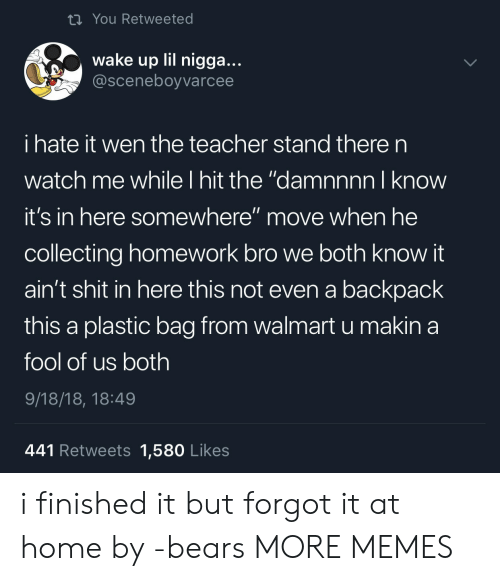Open the "wake up lil" display name
This screenshot has height=581, width=500.
click(167, 60)
